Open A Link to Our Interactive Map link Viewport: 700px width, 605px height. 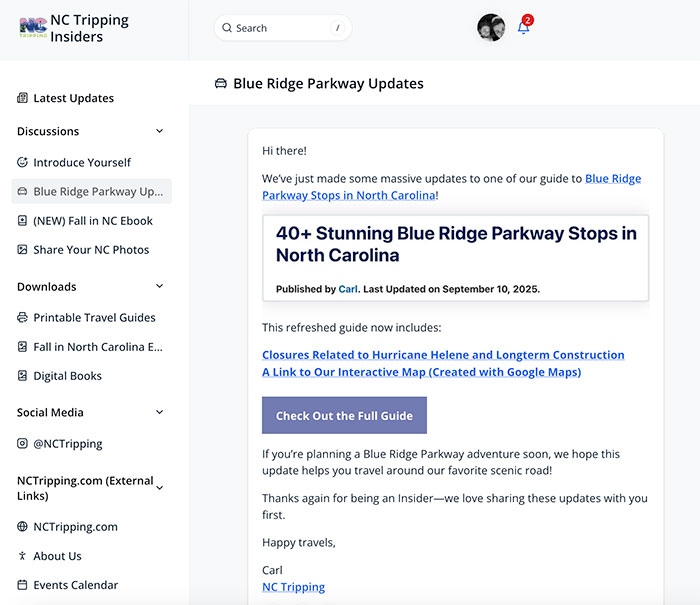tap(421, 372)
